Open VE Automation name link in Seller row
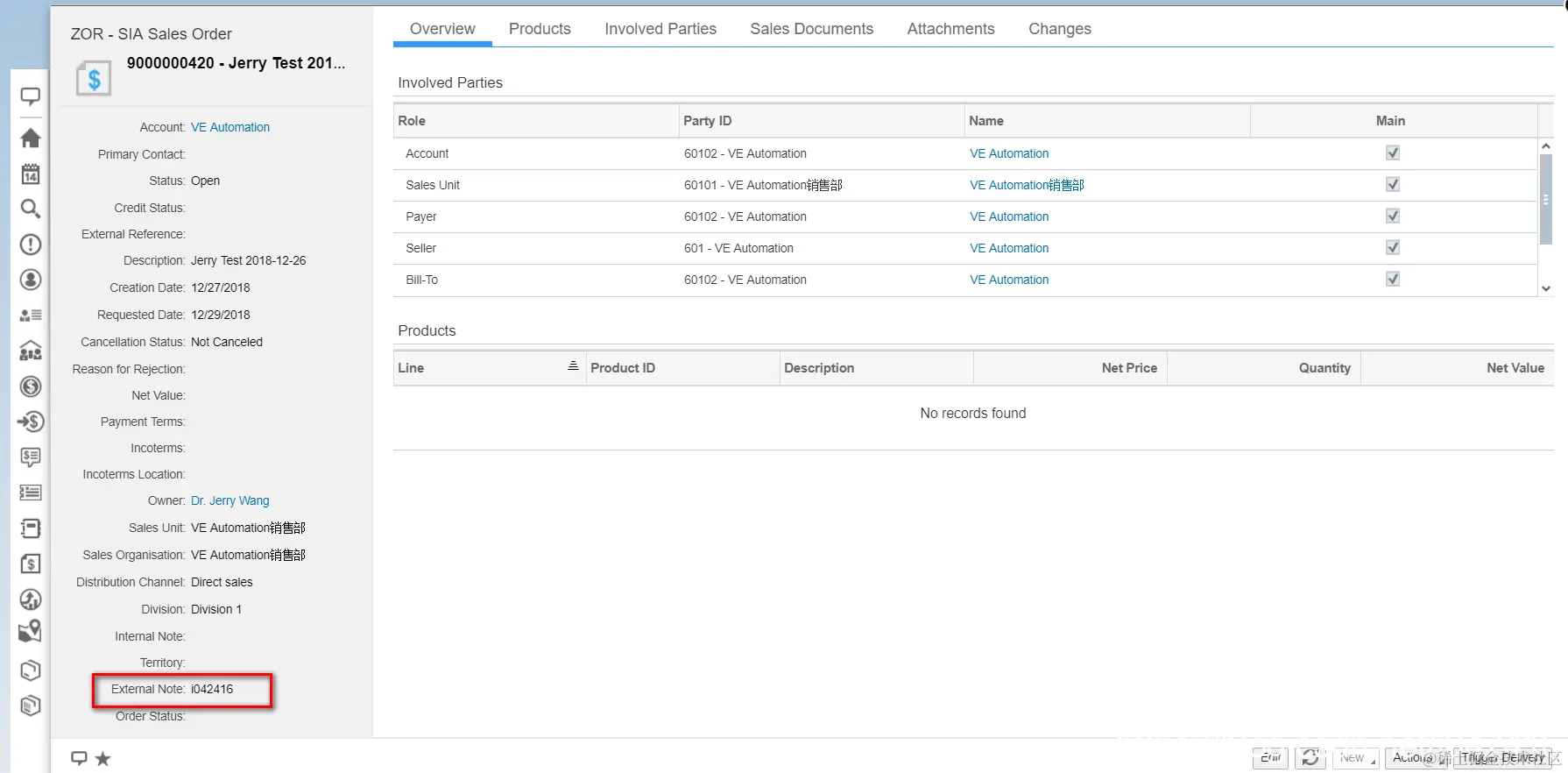1568x773 pixels. click(x=1009, y=248)
